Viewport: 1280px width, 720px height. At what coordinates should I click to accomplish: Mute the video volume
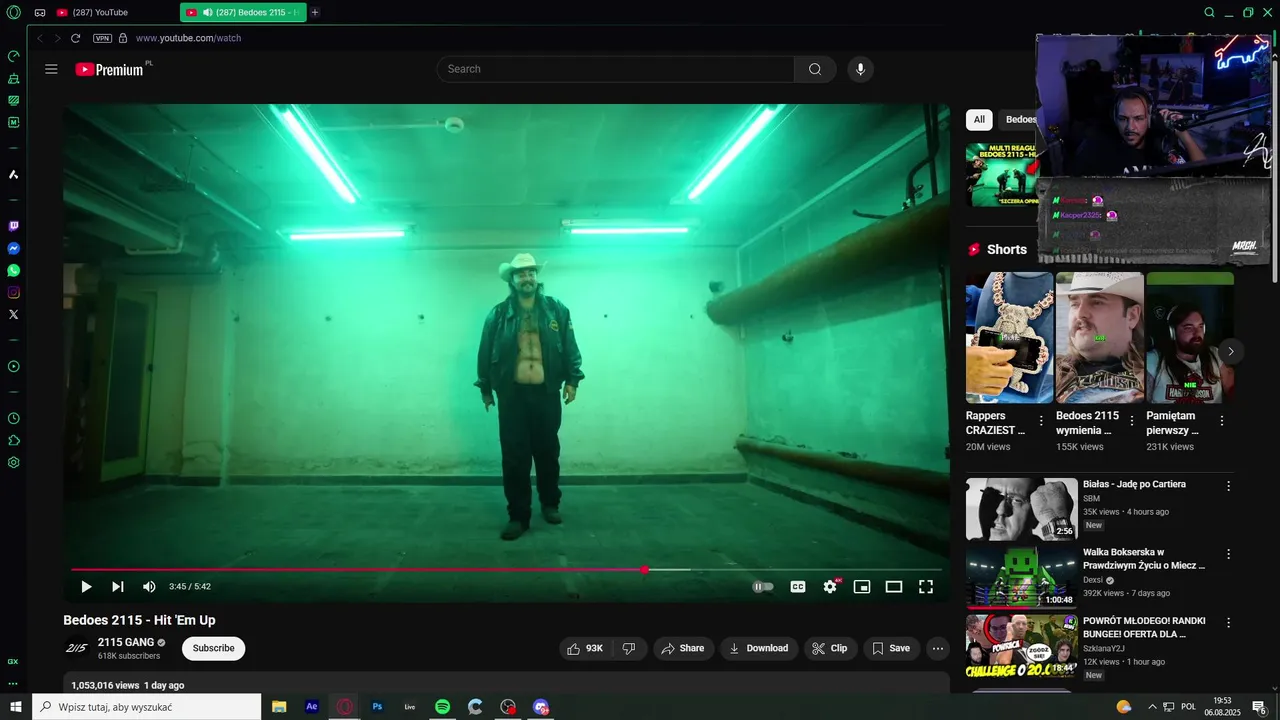click(x=149, y=587)
